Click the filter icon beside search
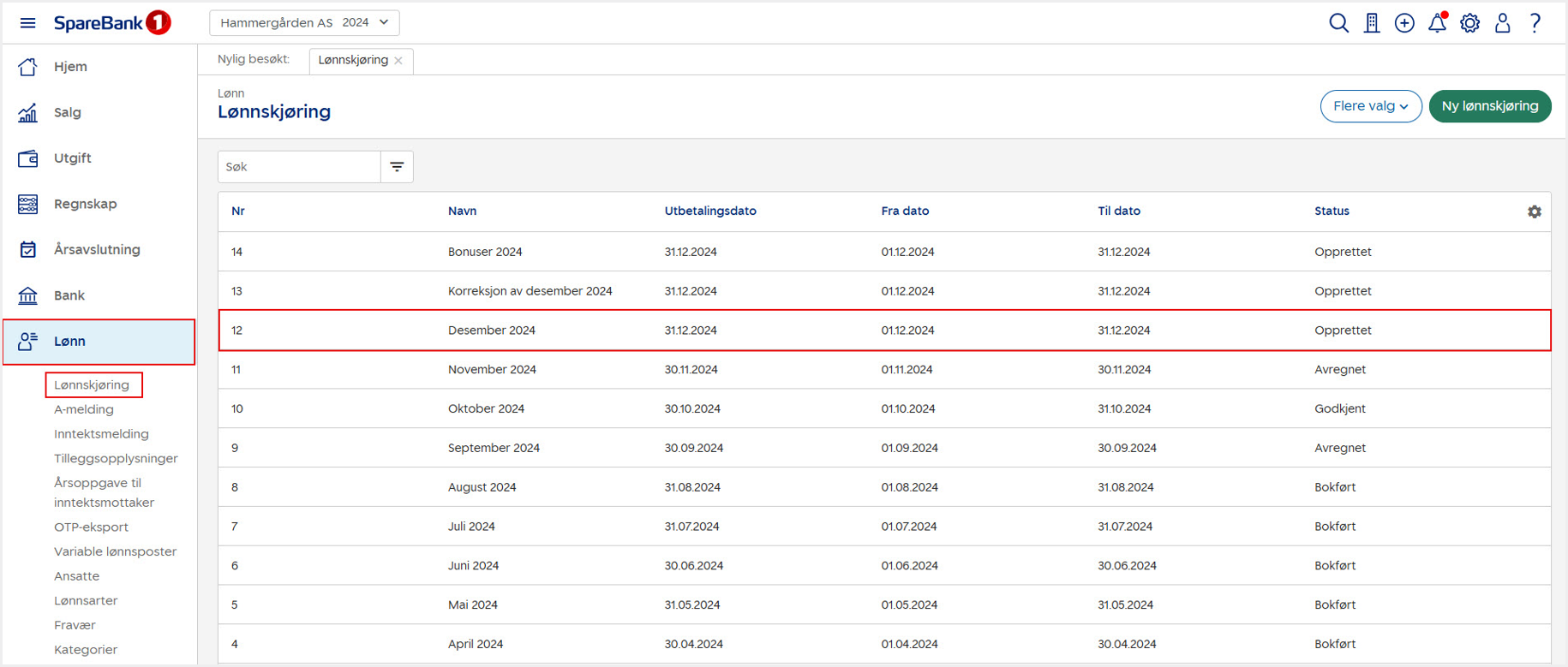The height and width of the screenshot is (667, 1568). coord(397,167)
